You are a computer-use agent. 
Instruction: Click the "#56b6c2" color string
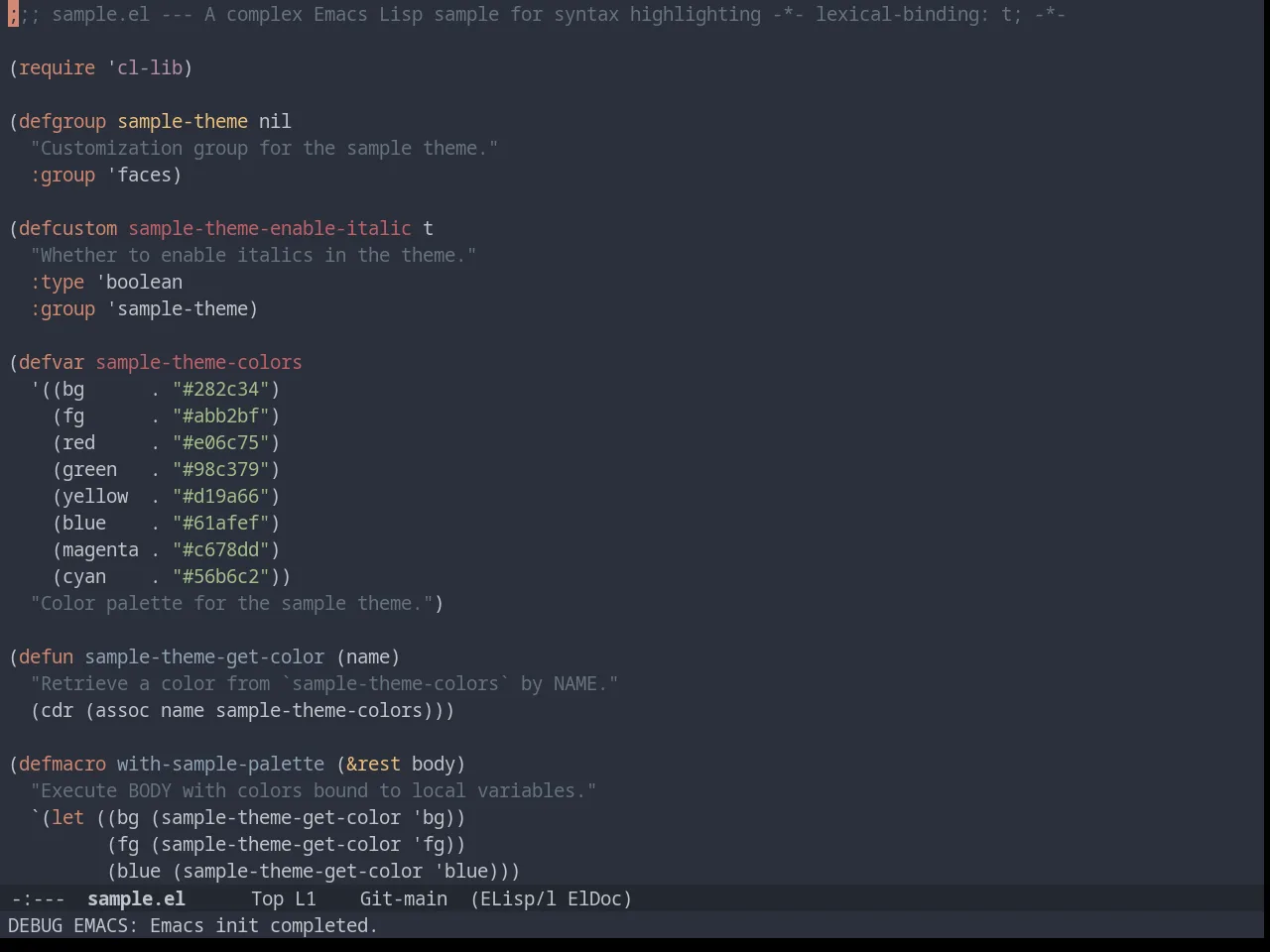tap(220, 576)
